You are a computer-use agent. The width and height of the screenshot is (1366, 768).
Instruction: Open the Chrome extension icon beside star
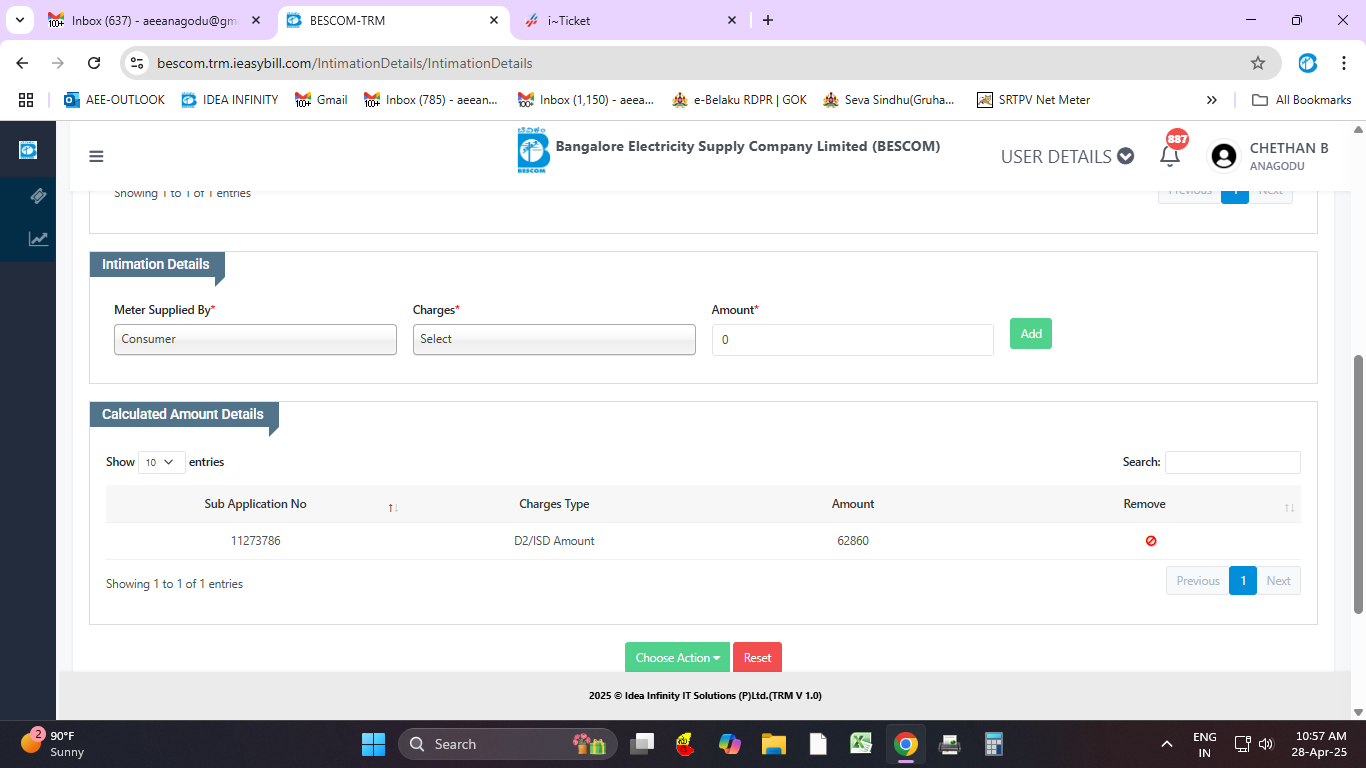pyautogui.click(x=1308, y=63)
